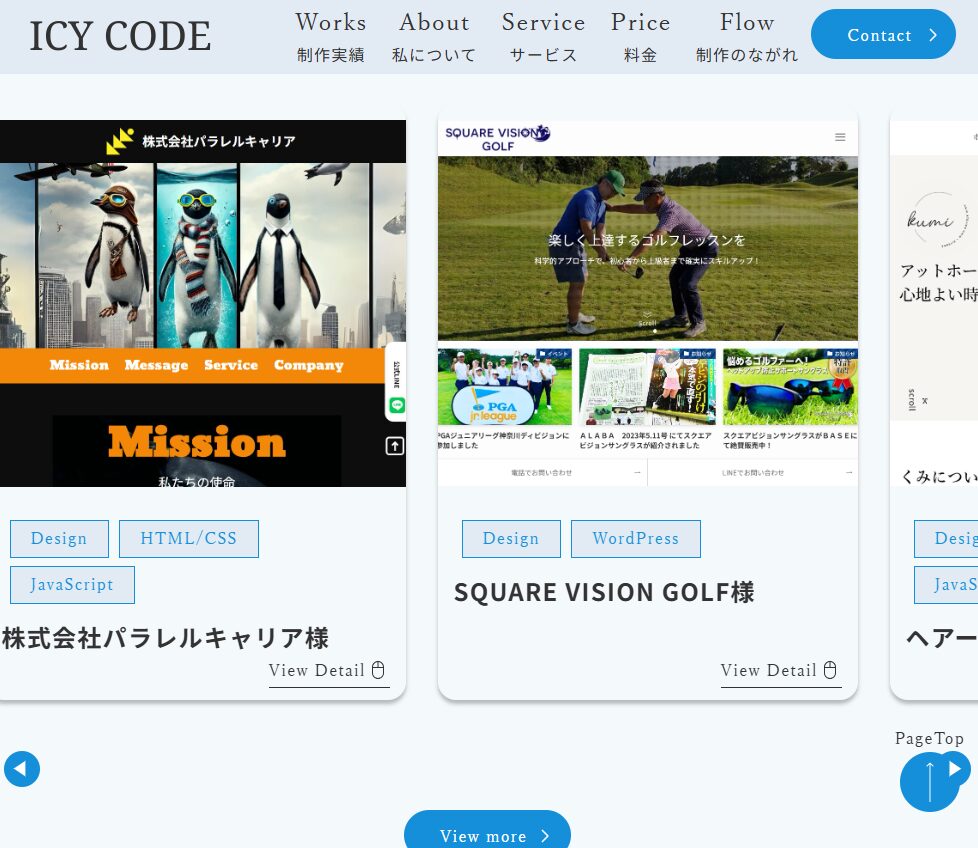The width and height of the screenshot is (978, 848).
Task: Open the Works 制作実績 navigation item
Action: pyautogui.click(x=330, y=37)
